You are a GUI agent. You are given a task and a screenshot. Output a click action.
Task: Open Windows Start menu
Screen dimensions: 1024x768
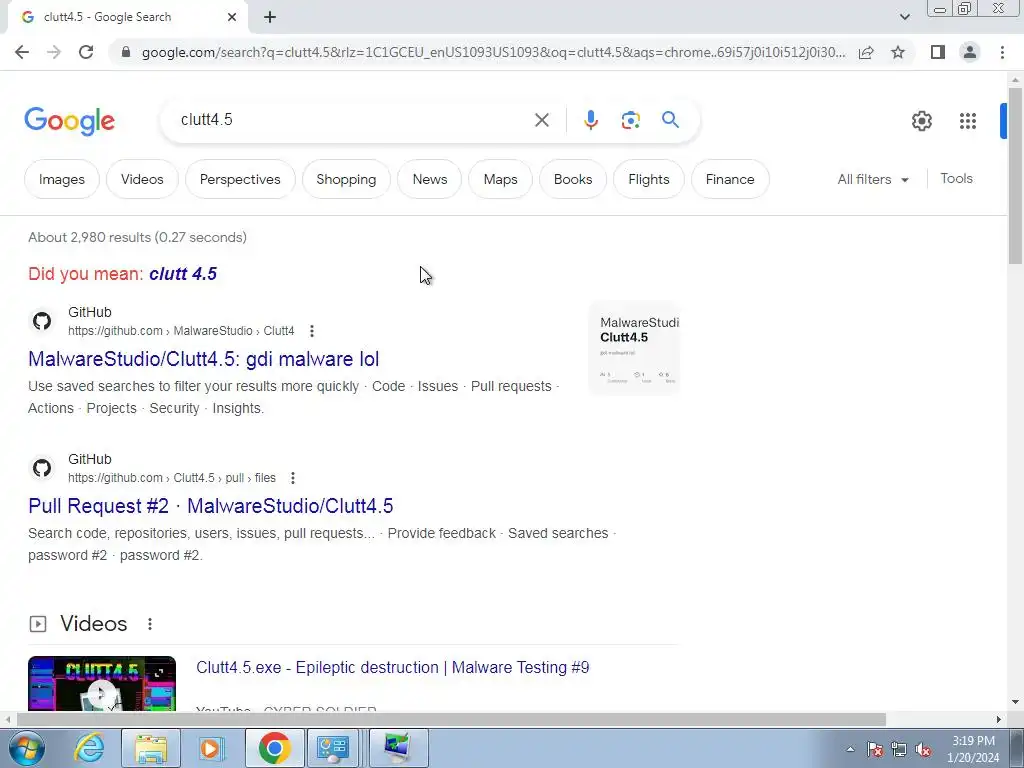click(x=26, y=748)
